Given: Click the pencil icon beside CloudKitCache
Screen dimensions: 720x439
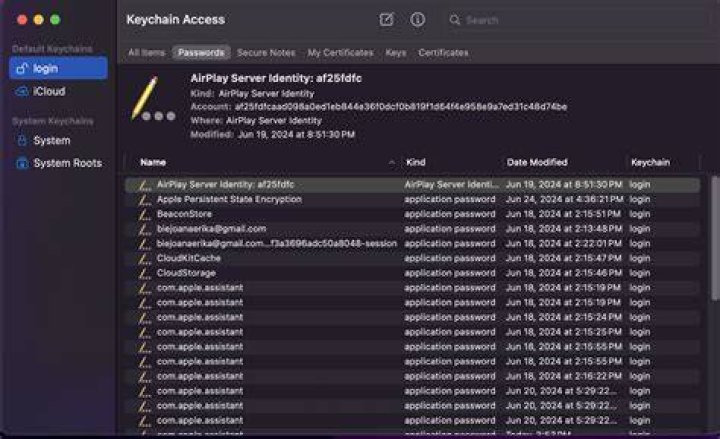Looking at the screenshot, I should [x=145, y=259].
